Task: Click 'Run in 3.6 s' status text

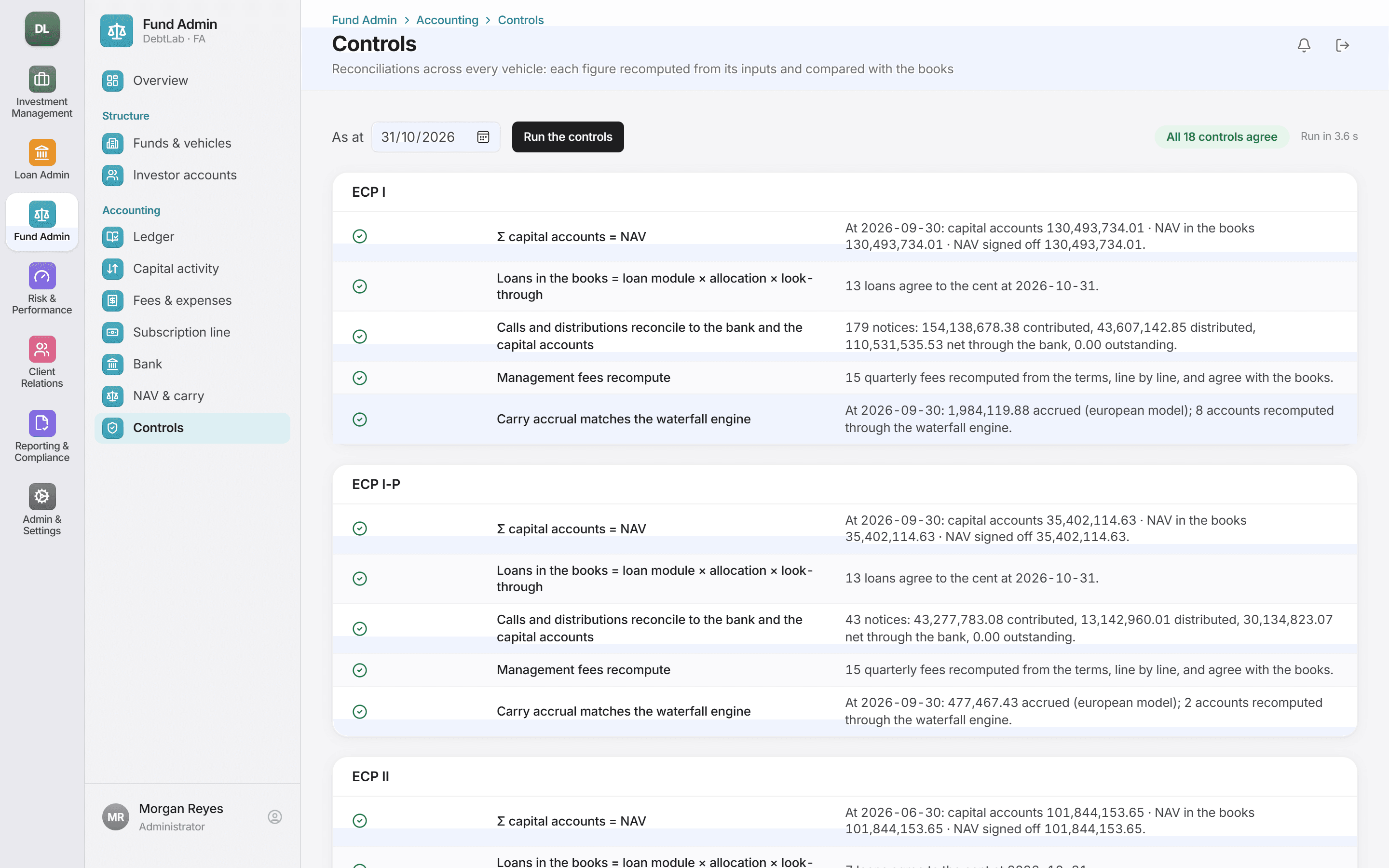Action: tap(1329, 136)
